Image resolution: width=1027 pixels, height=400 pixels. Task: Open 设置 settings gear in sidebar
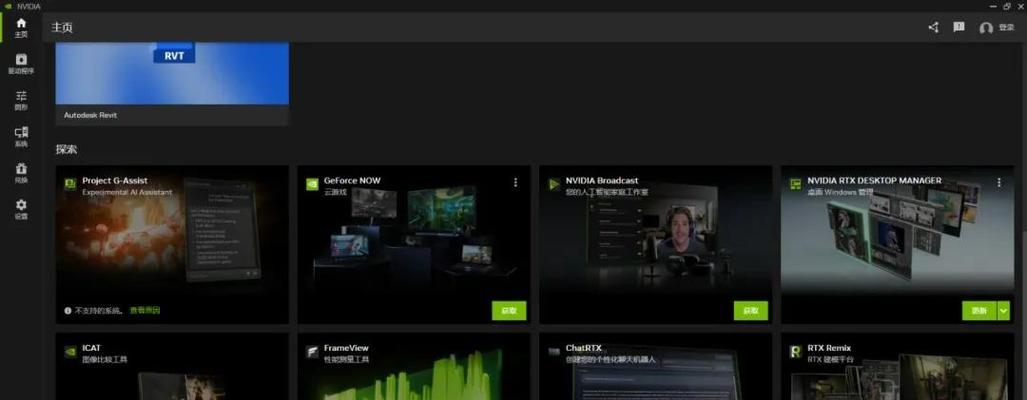click(x=21, y=209)
